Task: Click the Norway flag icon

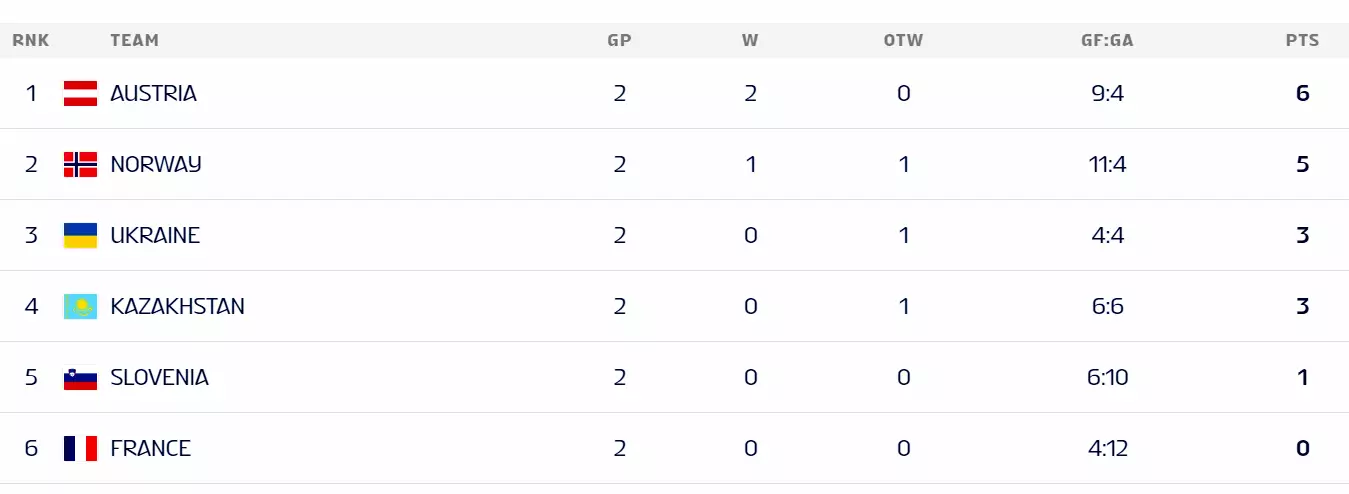Action: pyautogui.click(x=80, y=165)
